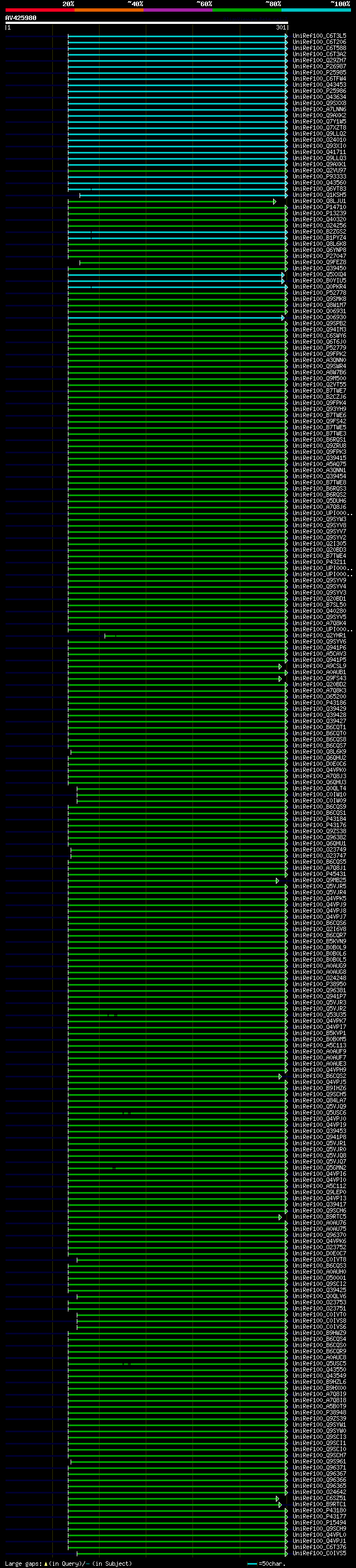
Task: Select the UniRef100_Q5VJR5 label
Action: [319, 886]
